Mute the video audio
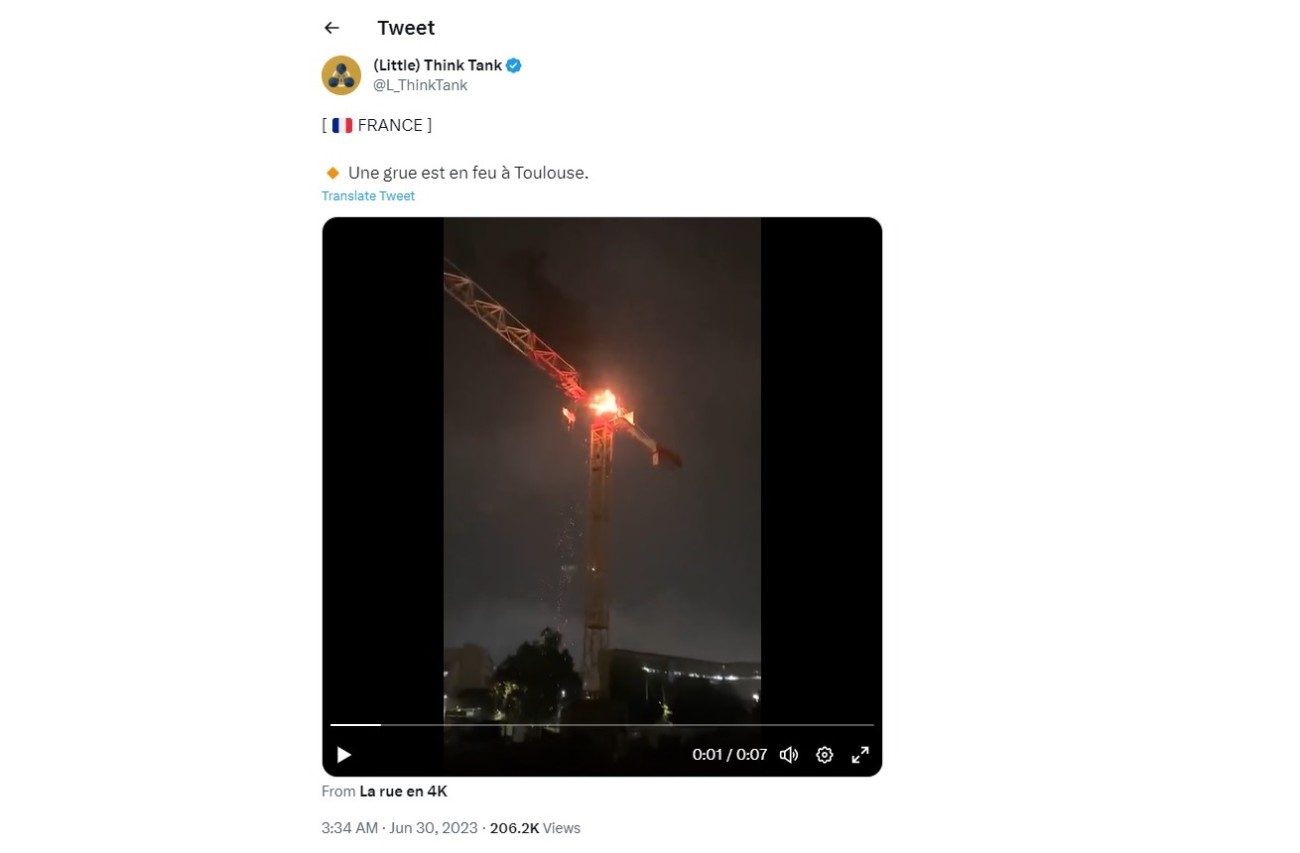 click(x=788, y=755)
